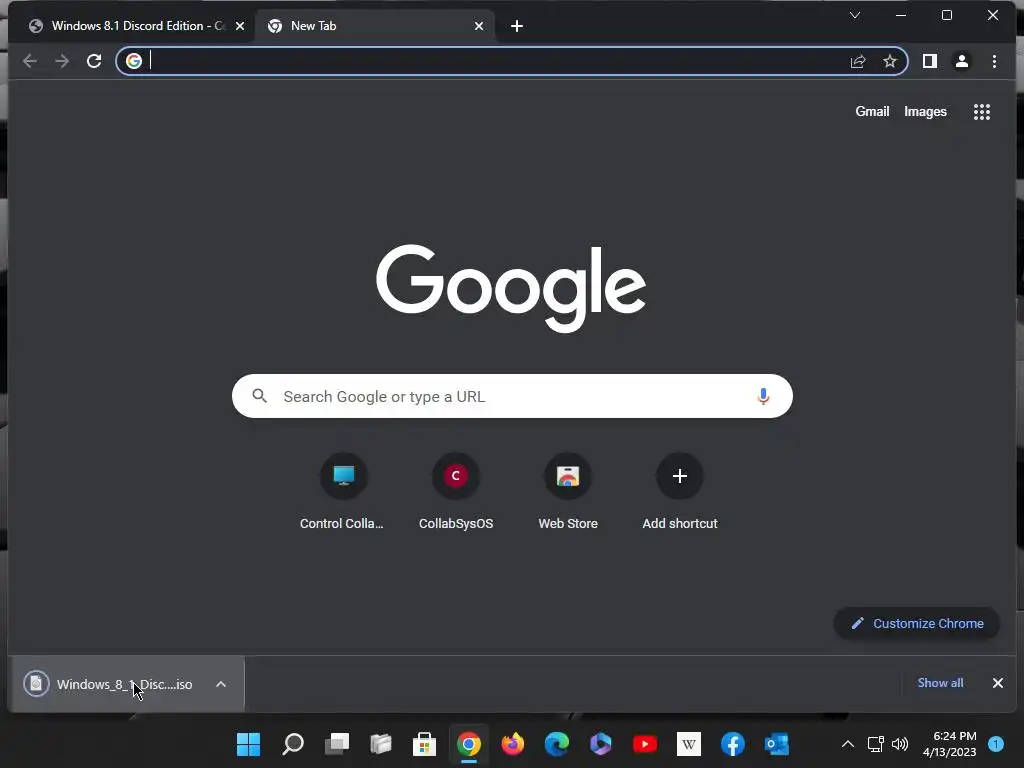Click the Chrome taskbar icon
Screen dimensions: 1024x768
coord(469,744)
